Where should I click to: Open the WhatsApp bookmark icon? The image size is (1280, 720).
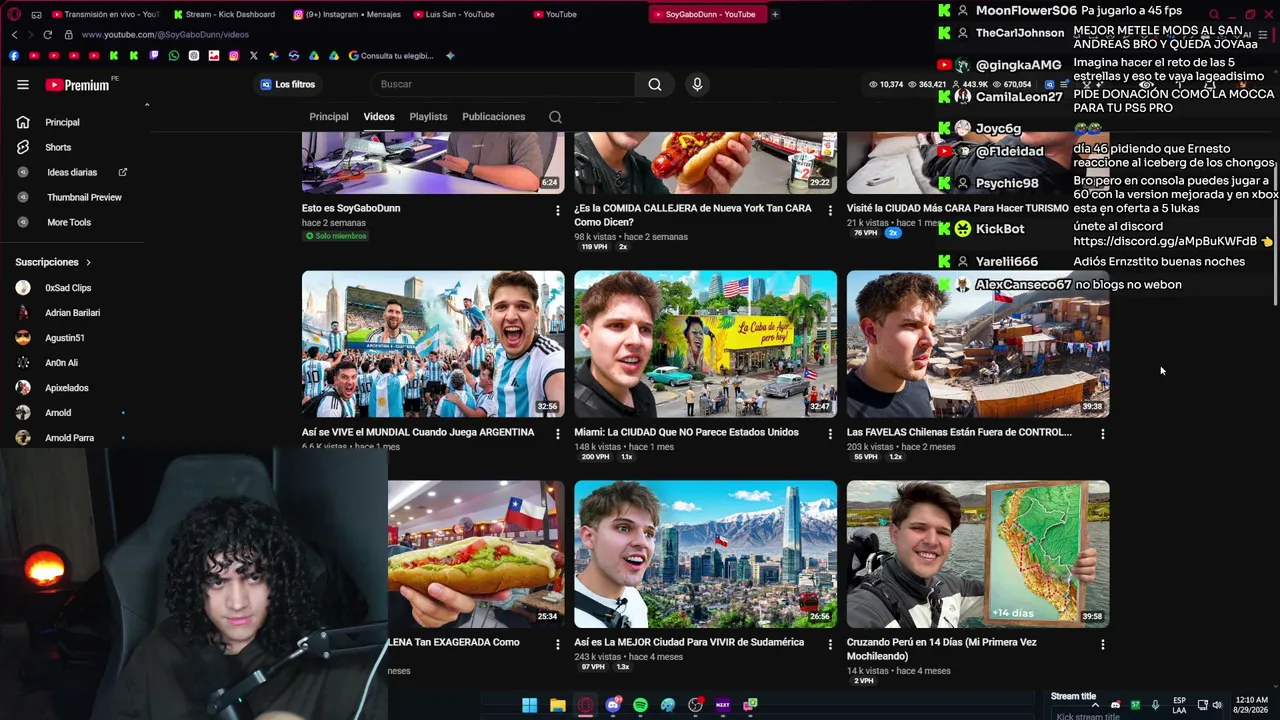point(174,56)
